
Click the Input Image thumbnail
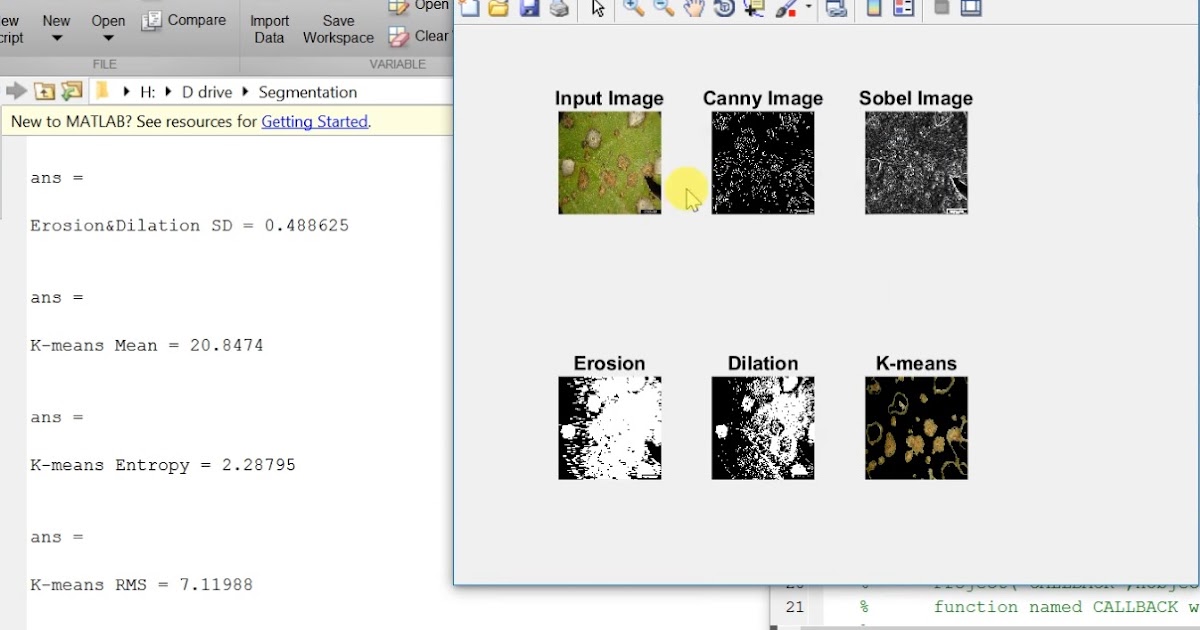click(609, 162)
